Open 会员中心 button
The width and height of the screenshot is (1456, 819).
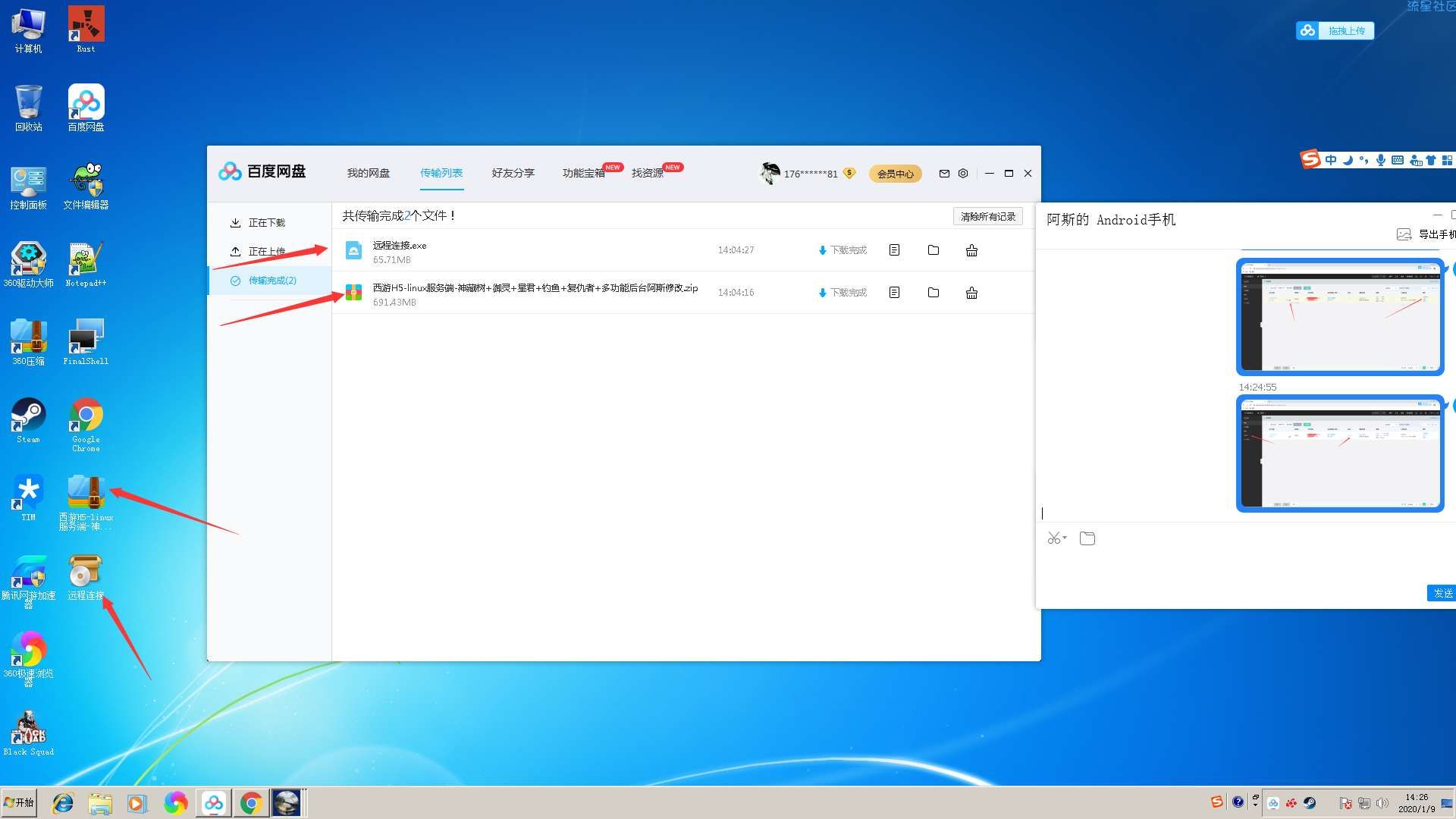896,174
